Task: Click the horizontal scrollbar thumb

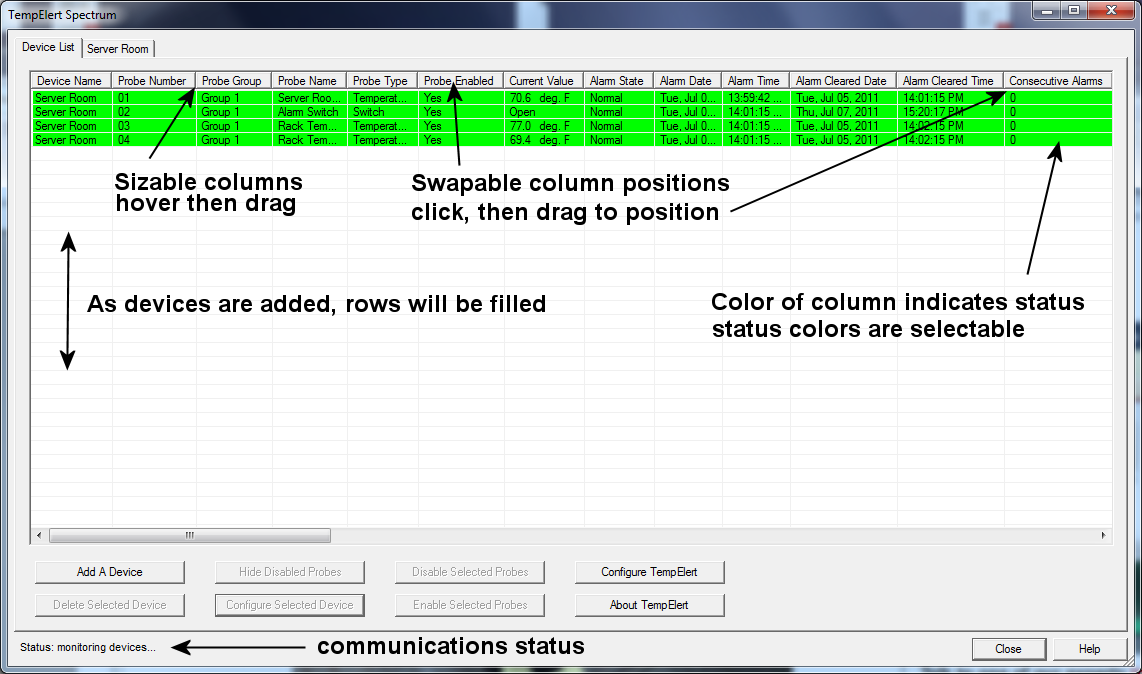Action: coord(189,536)
